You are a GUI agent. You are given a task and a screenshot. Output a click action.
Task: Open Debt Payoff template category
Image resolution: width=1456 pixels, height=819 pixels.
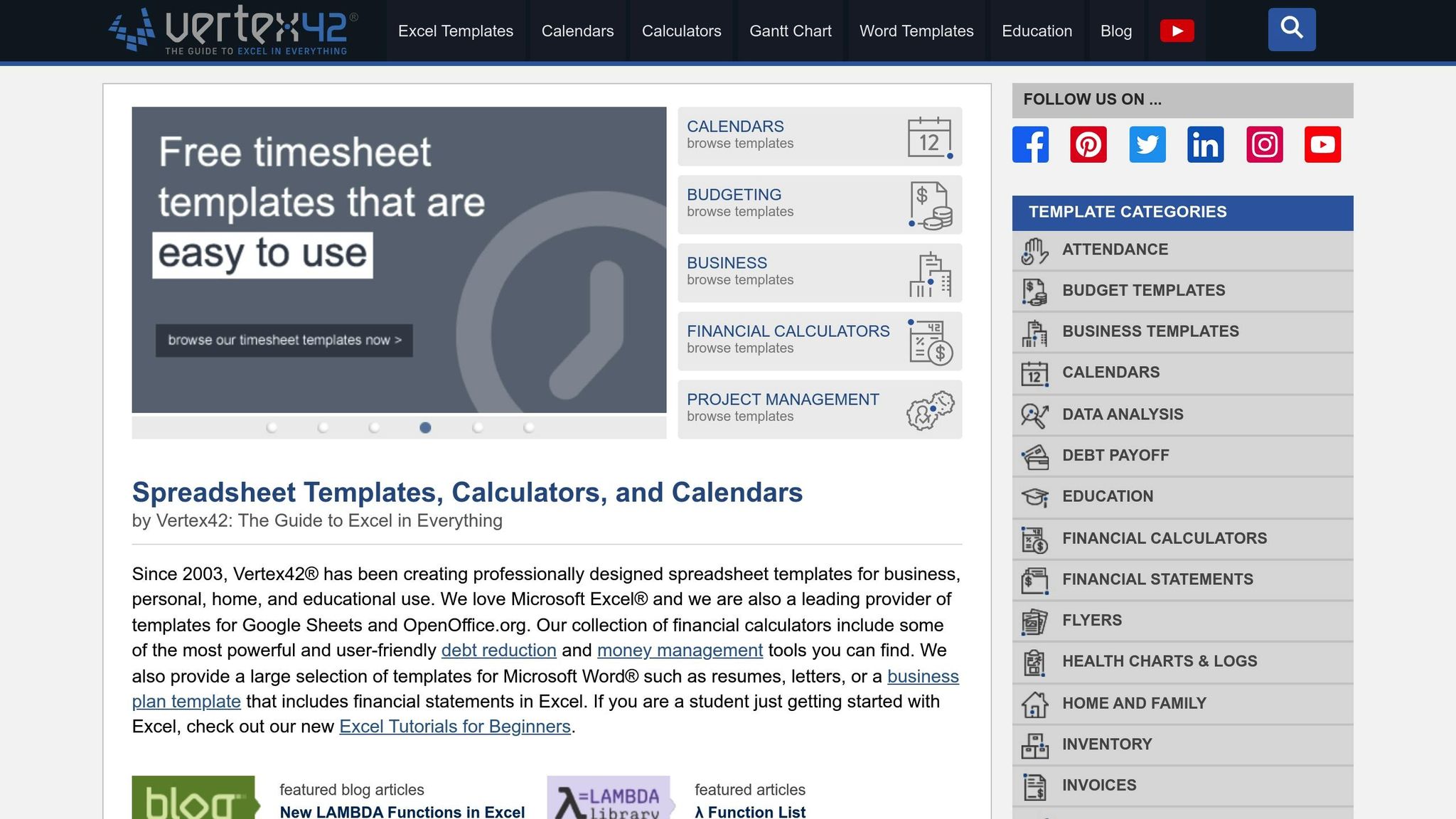pyautogui.click(x=1115, y=456)
